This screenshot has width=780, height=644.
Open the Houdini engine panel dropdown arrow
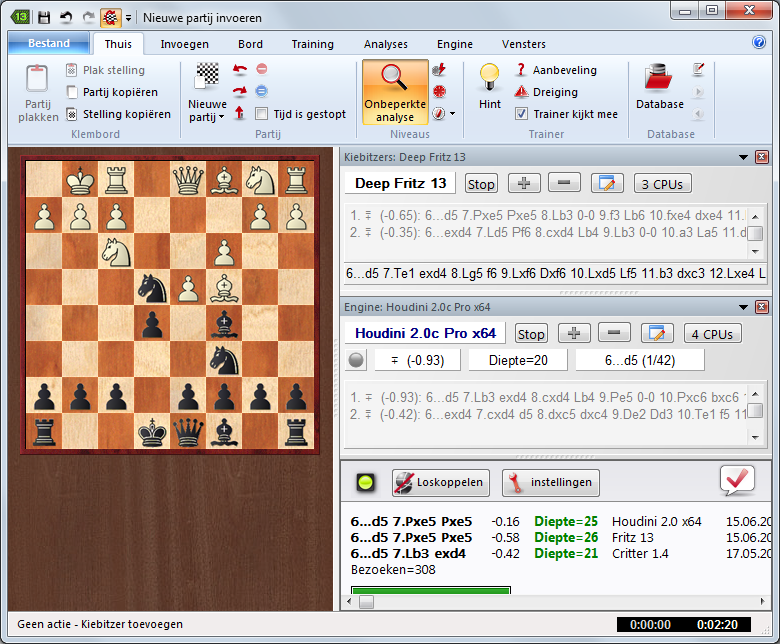[743, 308]
